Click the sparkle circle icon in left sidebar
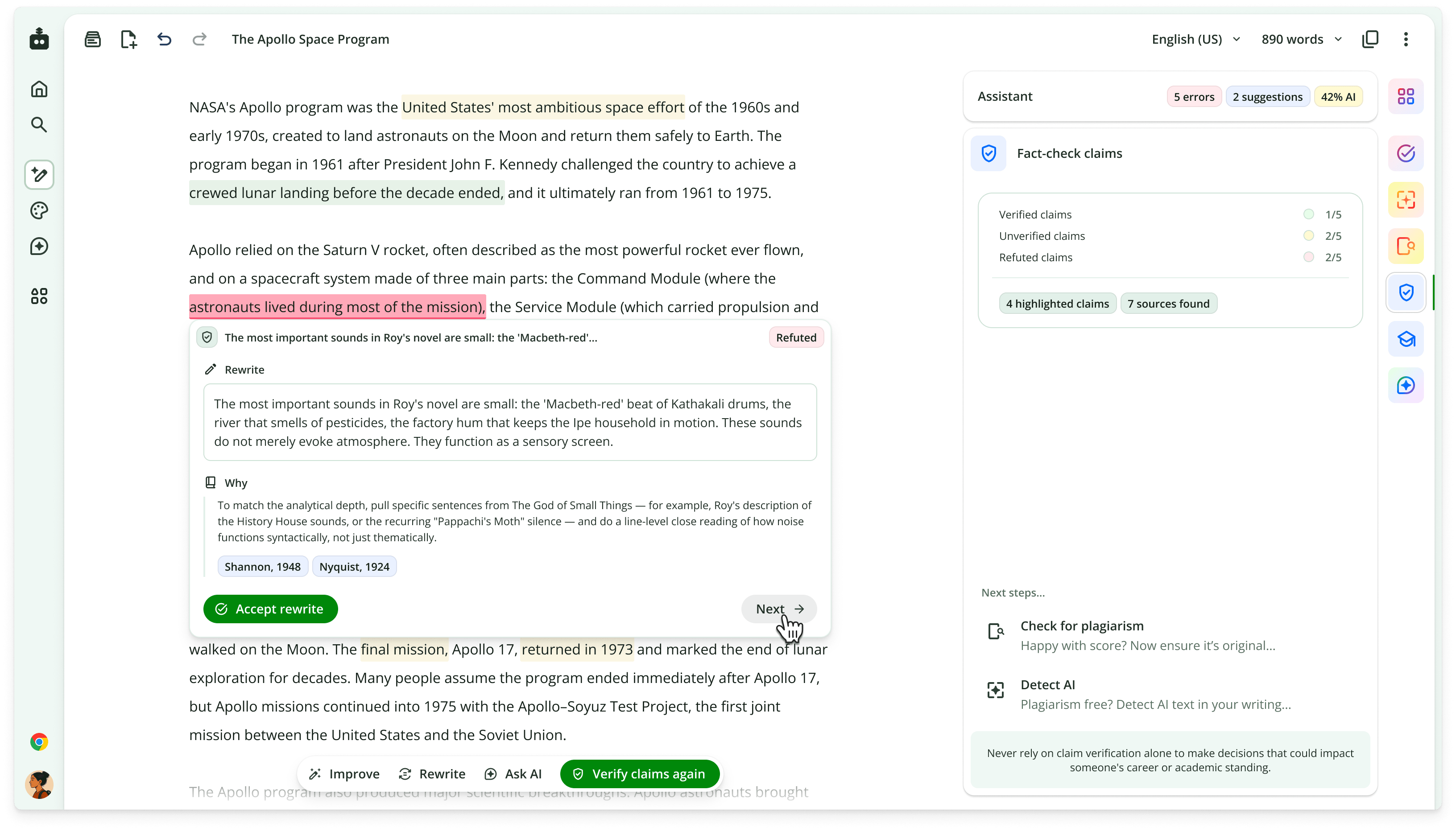 point(39,247)
